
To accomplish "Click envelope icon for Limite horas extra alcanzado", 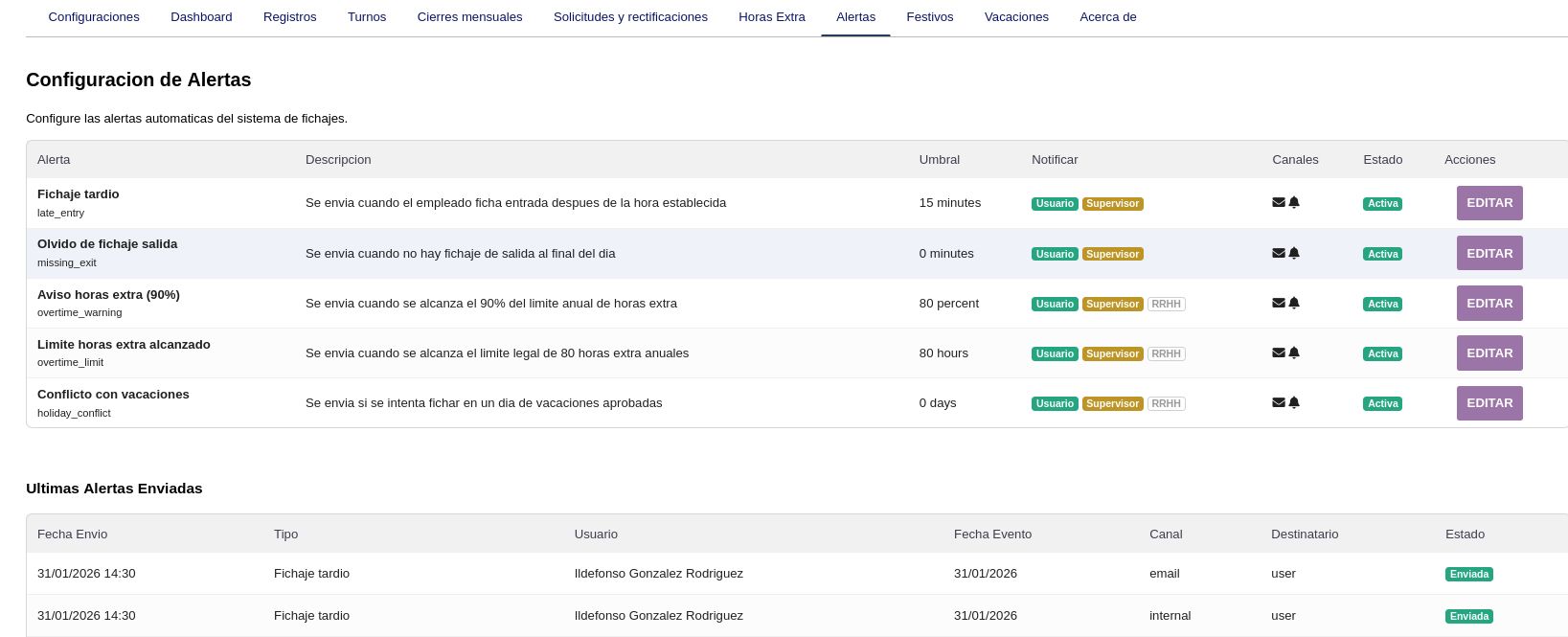I will tap(1278, 353).
